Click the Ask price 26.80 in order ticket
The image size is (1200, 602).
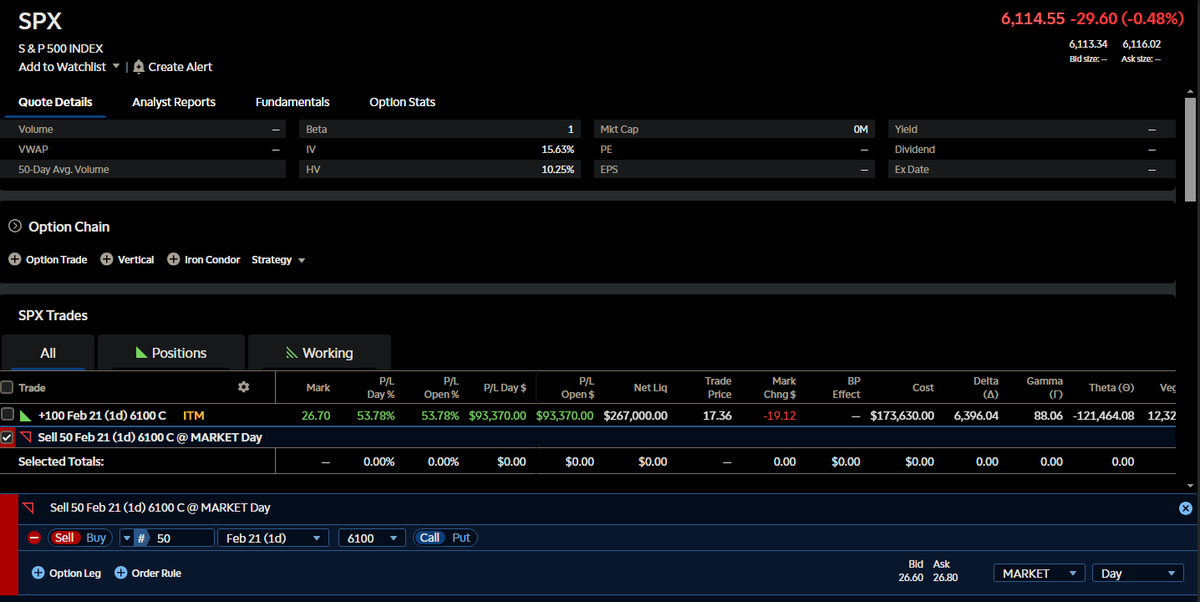click(x=944, y=577)
